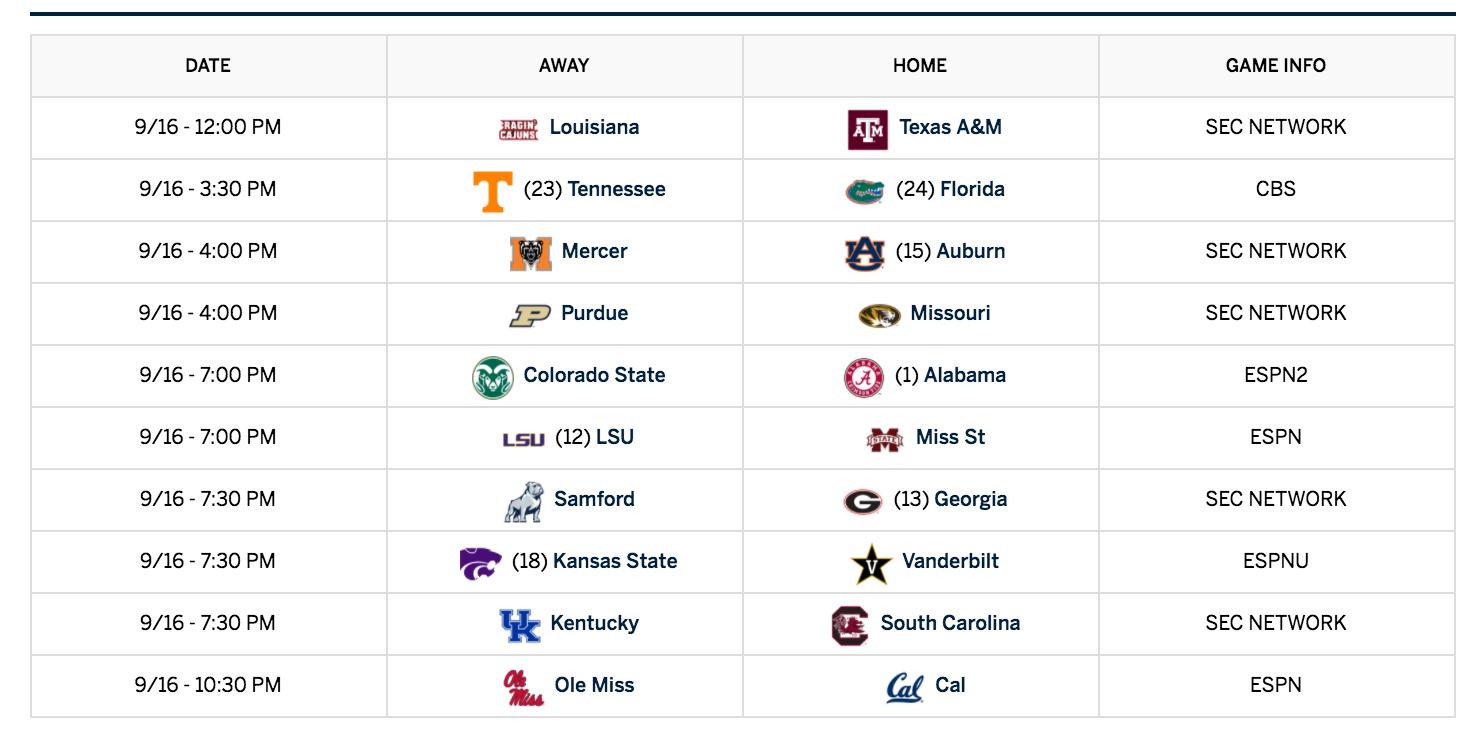1482x742 pixels.
Task: Click the Texas A&M team logo
Action: pos(867,130)
